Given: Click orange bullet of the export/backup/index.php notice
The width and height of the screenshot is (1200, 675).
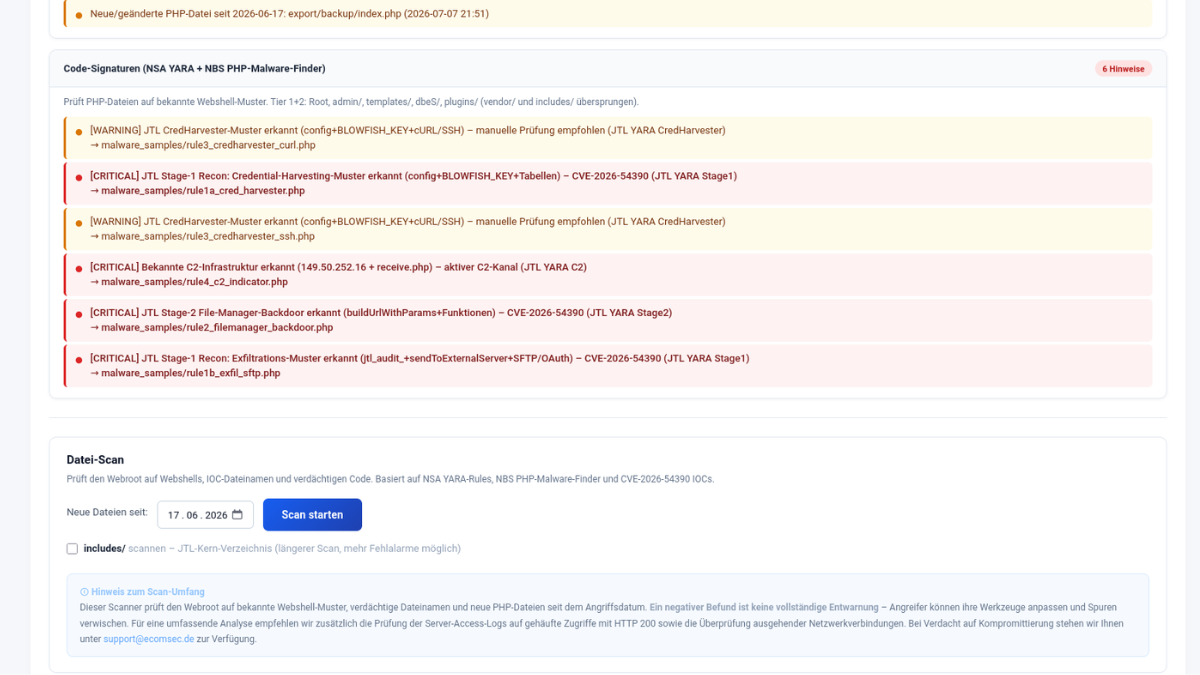Looking at the screenshot, I should click(79, 15).
